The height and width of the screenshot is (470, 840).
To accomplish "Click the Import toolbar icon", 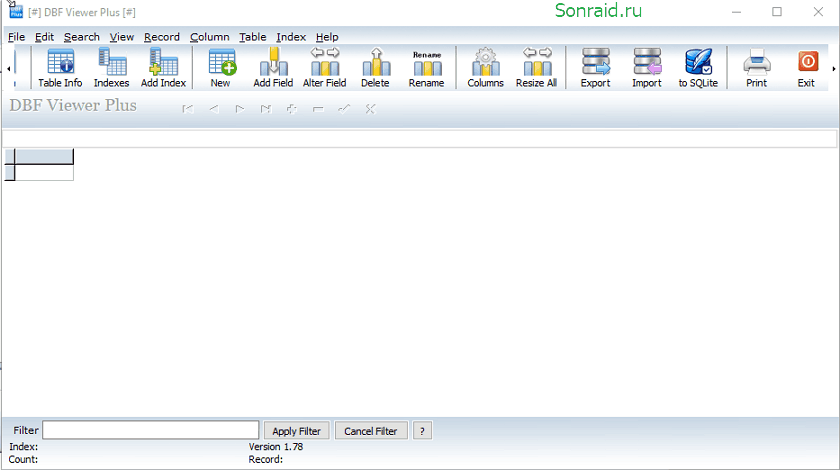I will point(647,68).
